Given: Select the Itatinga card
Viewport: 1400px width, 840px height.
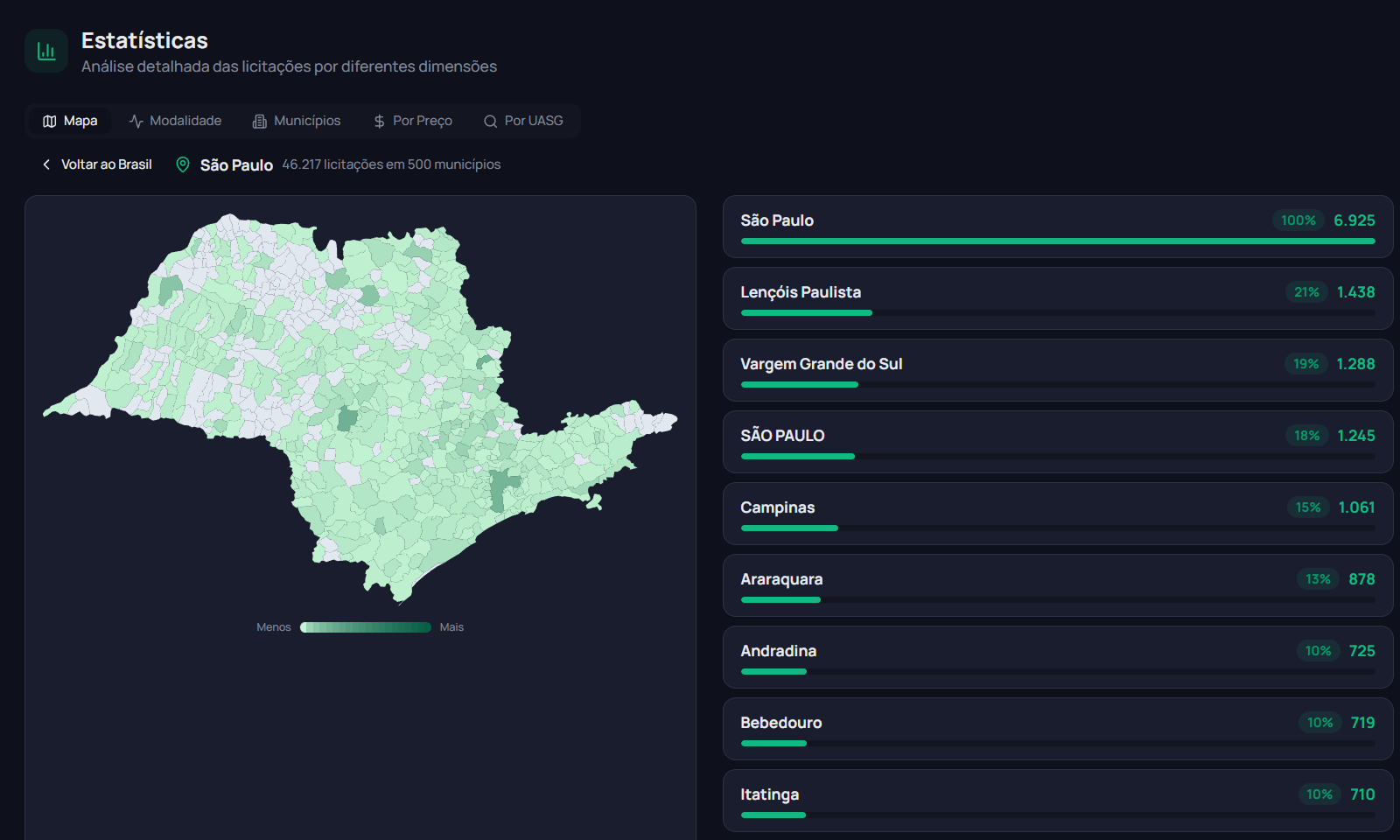Looking at the screenshot, I should [x=1058, y=801].
